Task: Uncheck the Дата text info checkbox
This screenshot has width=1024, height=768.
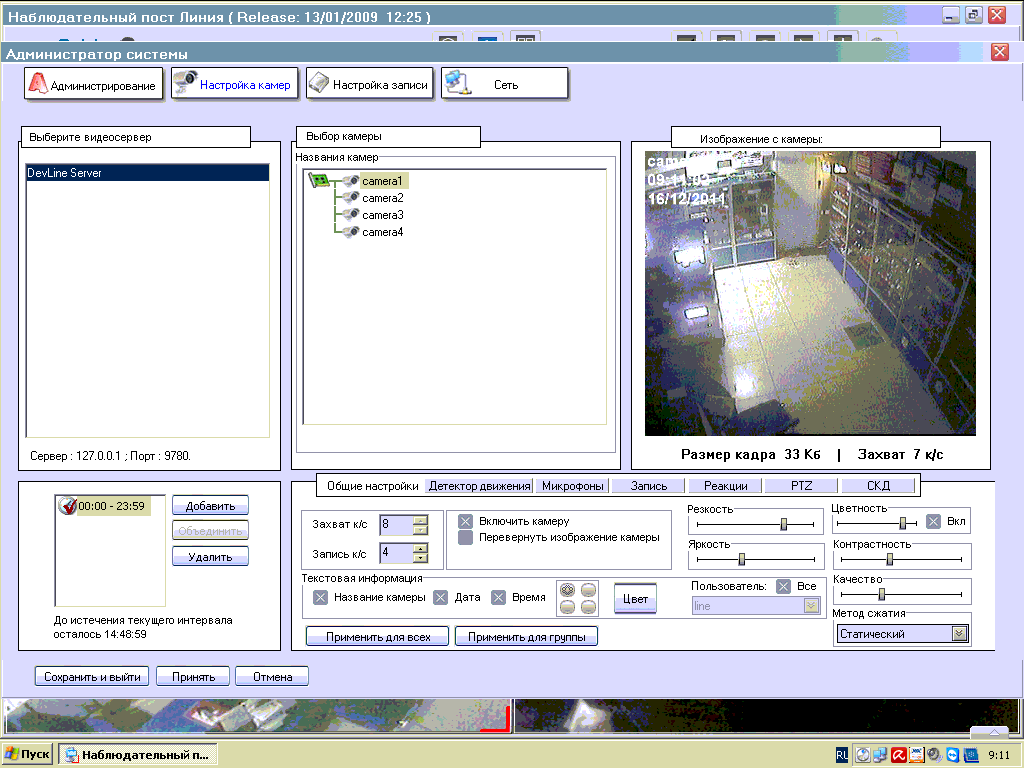Action: (x=440, y=597)
